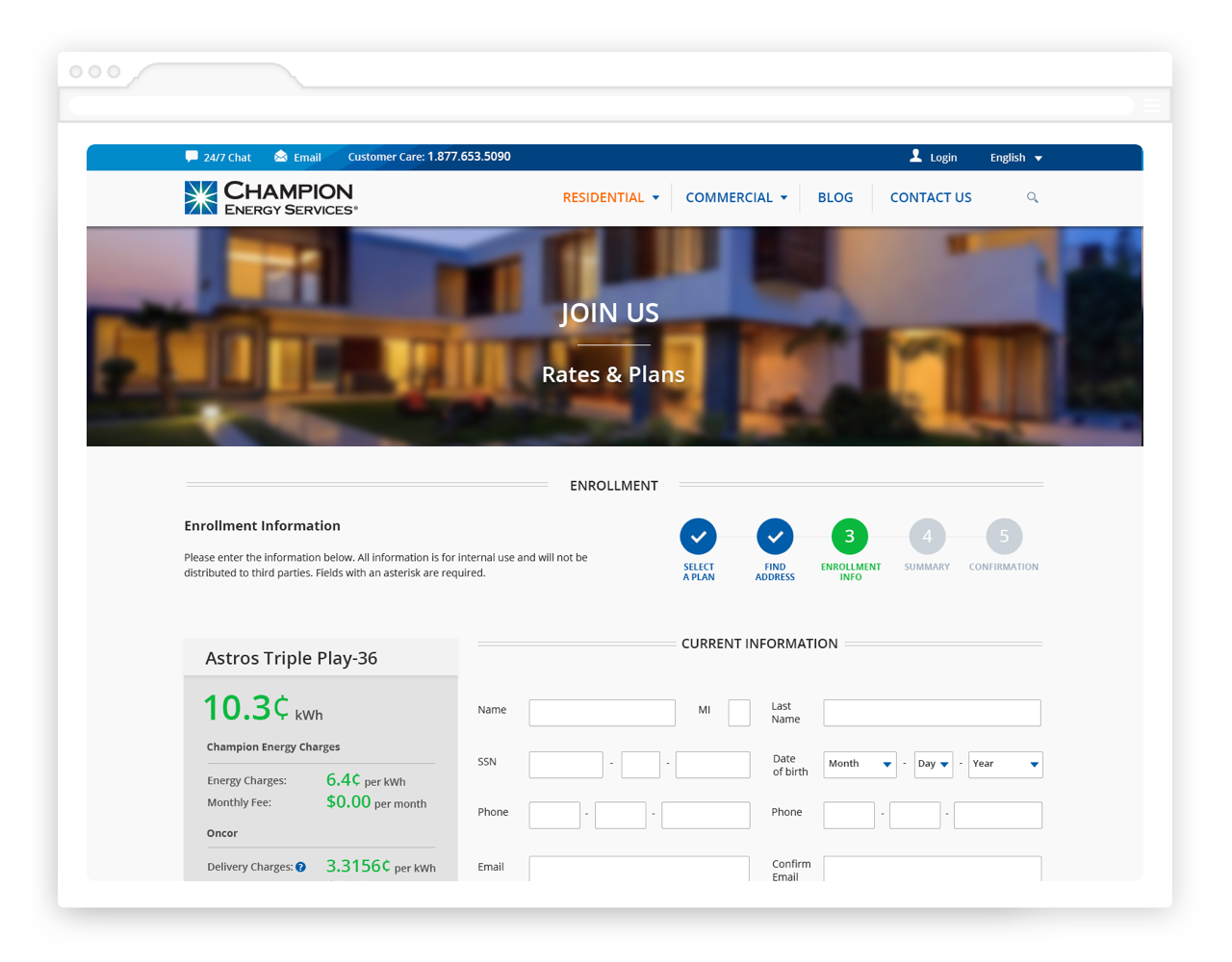1232x962 pixels.
Task: Click the CURRENT INFORMATION section heading
Action: (x=759, y=644)
